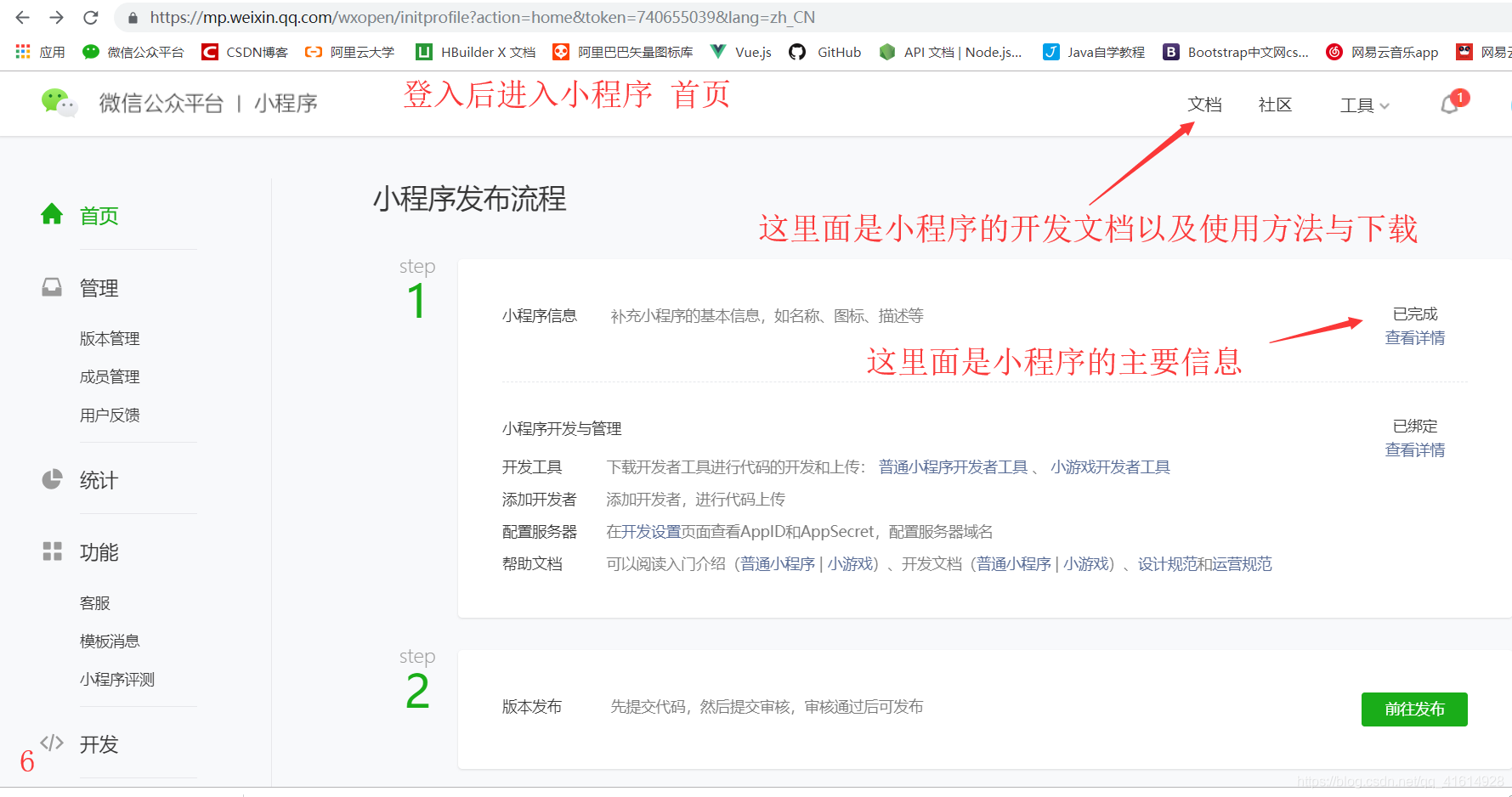Open Vue.js bookmark

[740, 52]
